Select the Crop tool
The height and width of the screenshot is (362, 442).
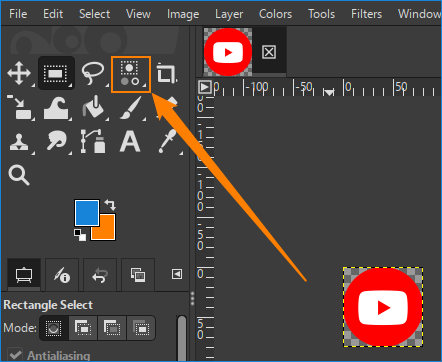(166, 73)
